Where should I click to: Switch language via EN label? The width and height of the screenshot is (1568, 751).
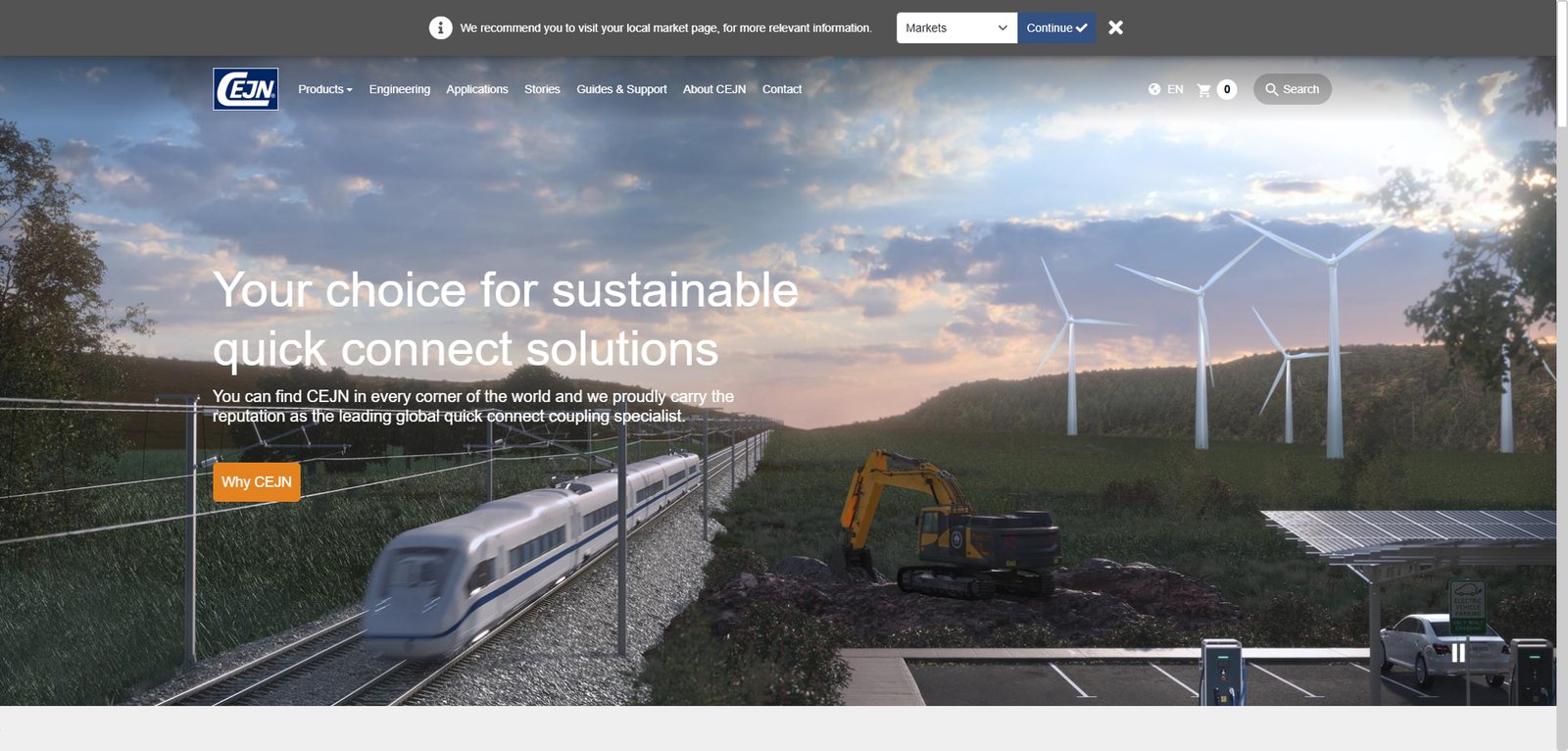point(1175,89)
